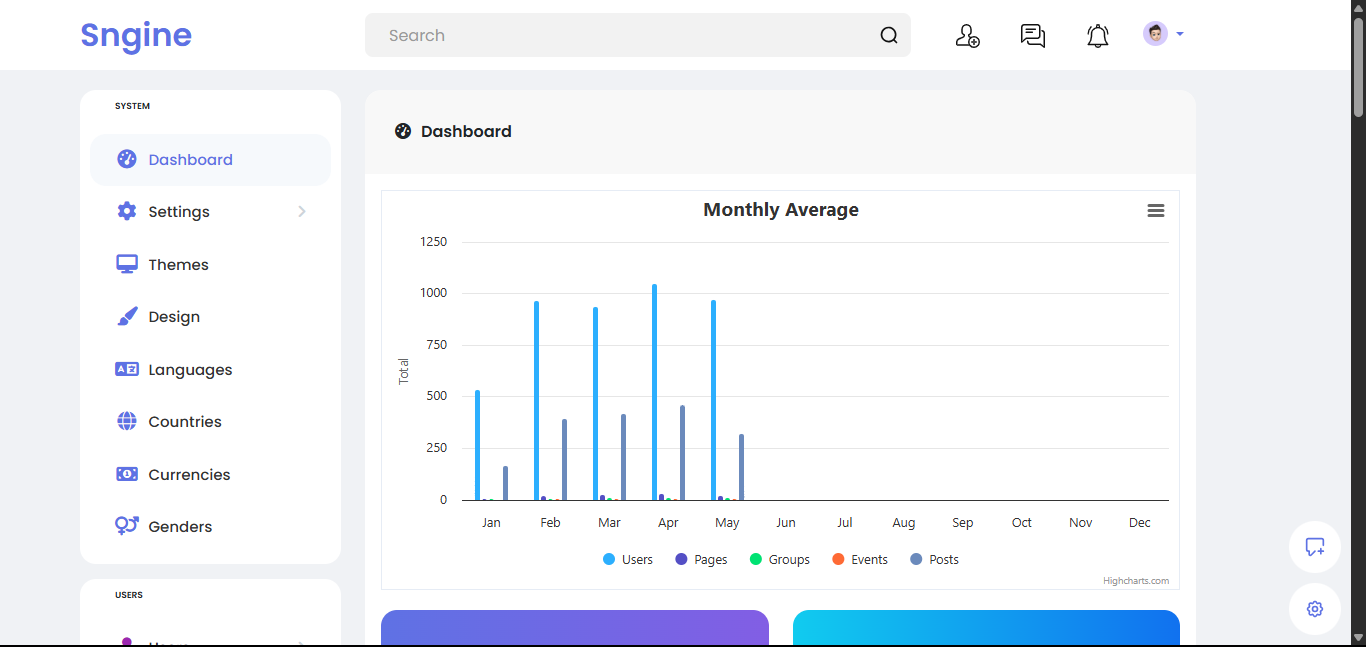The height and width of the screenshot is (647, 1366).
Task: Open friend requests icon in header
Action: tap(967, 36)
